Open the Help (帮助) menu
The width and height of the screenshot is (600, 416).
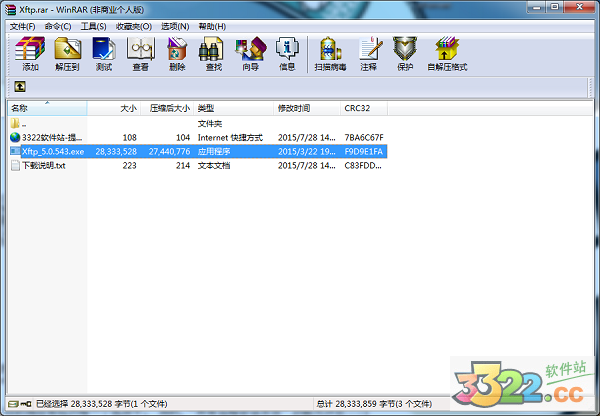point(212,26)
